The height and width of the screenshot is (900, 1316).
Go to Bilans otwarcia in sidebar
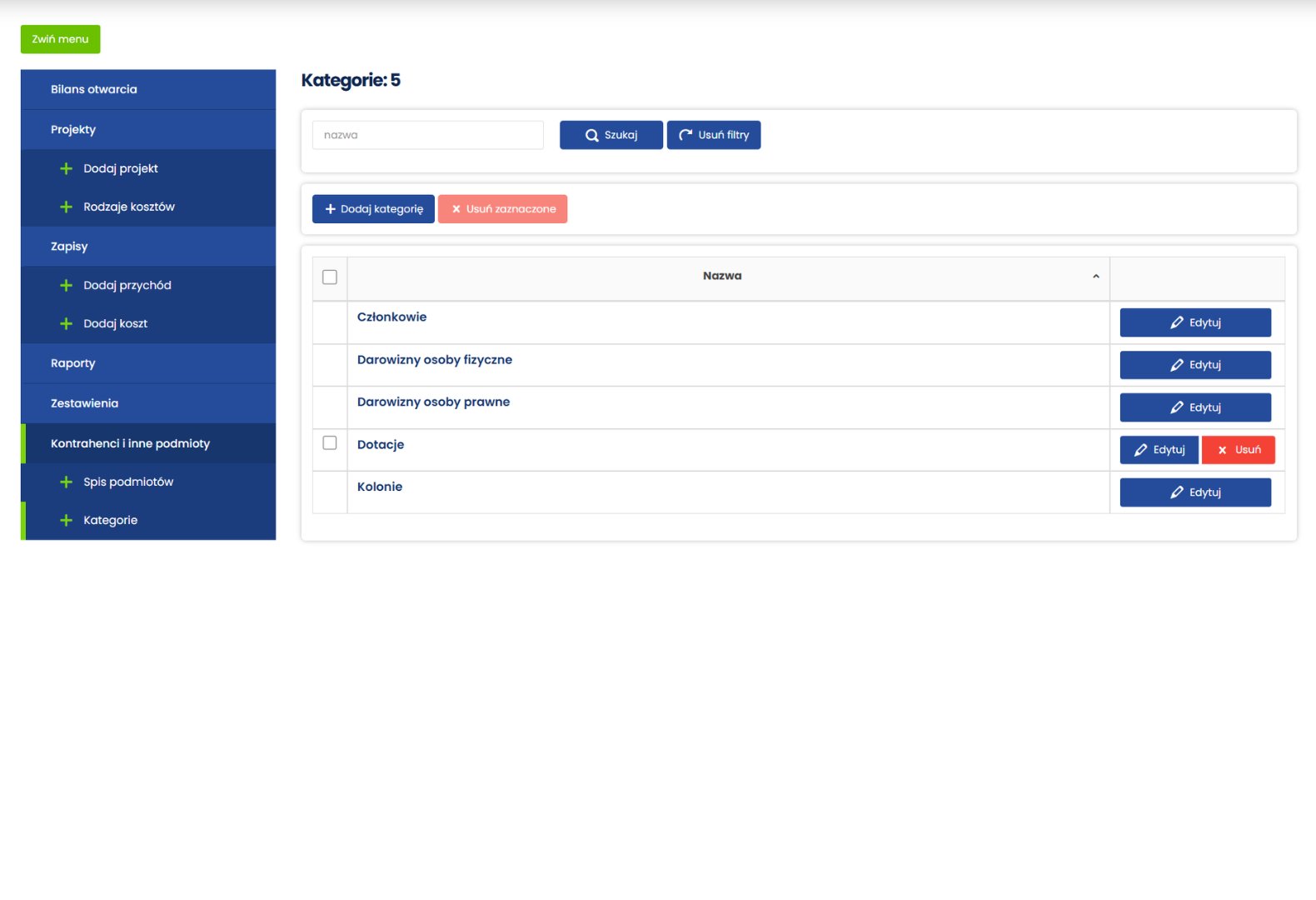coord(94,90)
